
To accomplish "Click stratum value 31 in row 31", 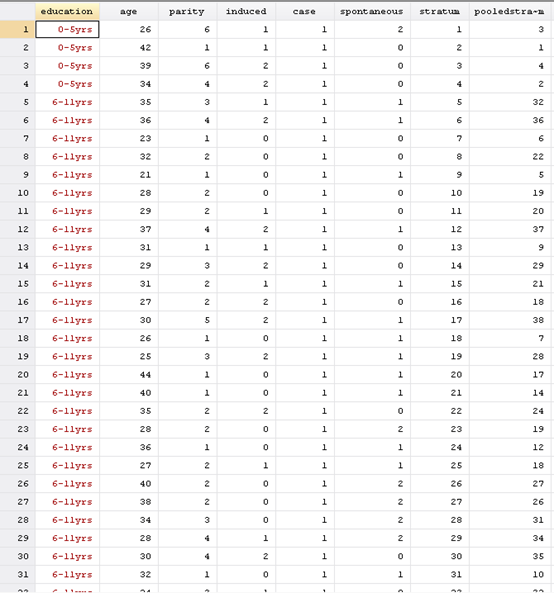I will [440, 574].
